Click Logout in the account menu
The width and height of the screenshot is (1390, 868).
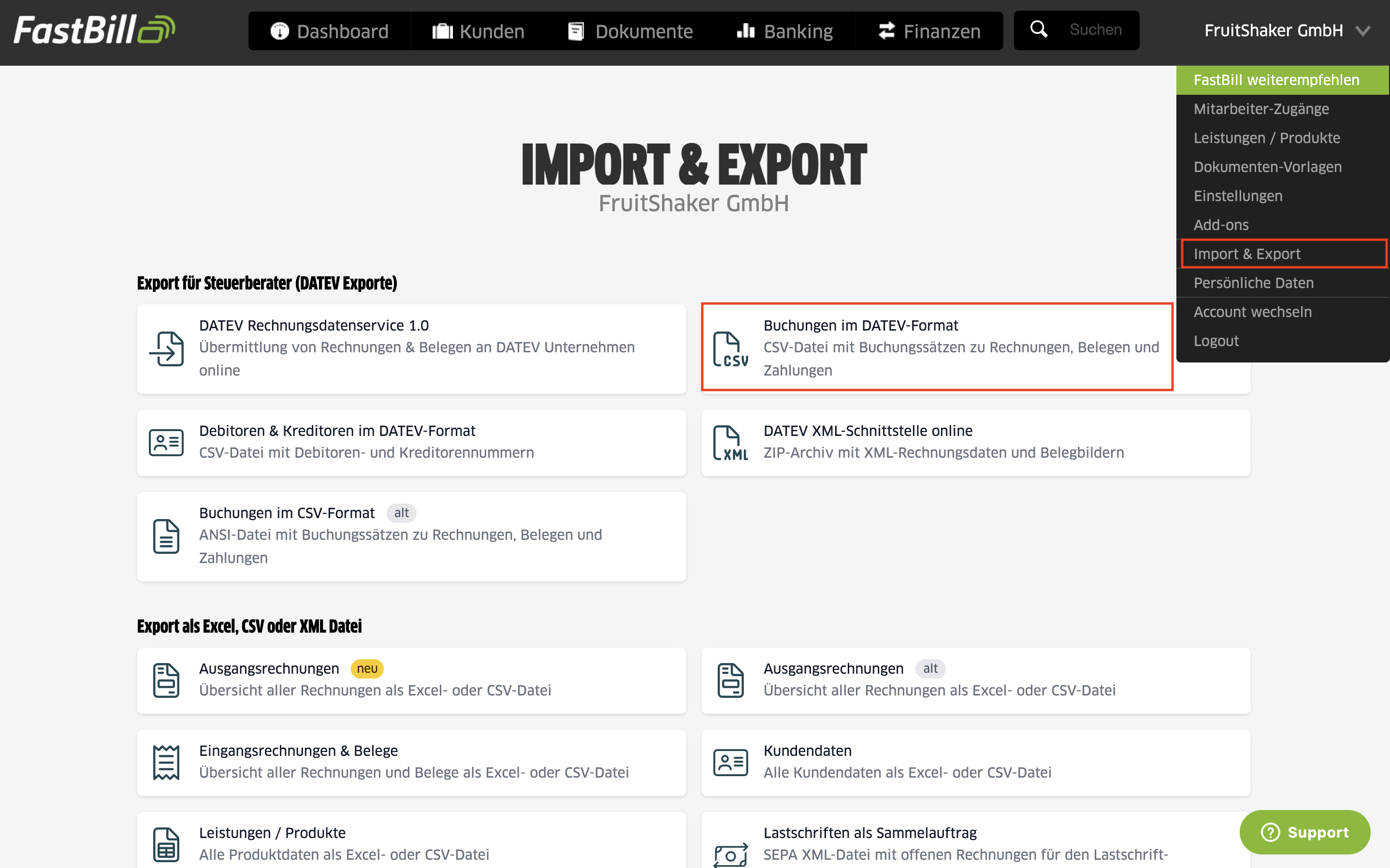[1283, 341]
